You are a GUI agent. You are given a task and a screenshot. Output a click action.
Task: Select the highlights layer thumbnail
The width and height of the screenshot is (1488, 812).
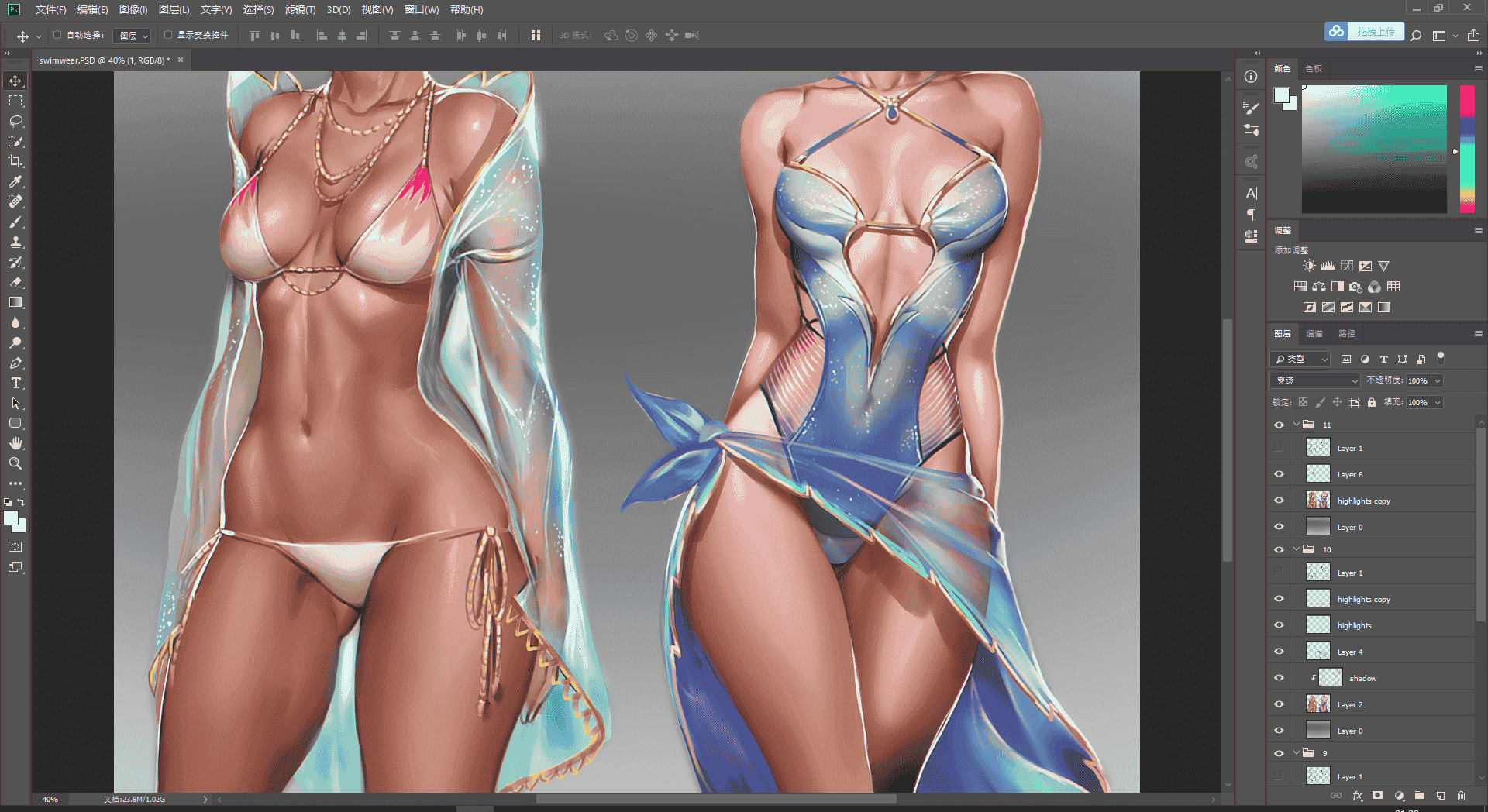(x=1317, y=625)
